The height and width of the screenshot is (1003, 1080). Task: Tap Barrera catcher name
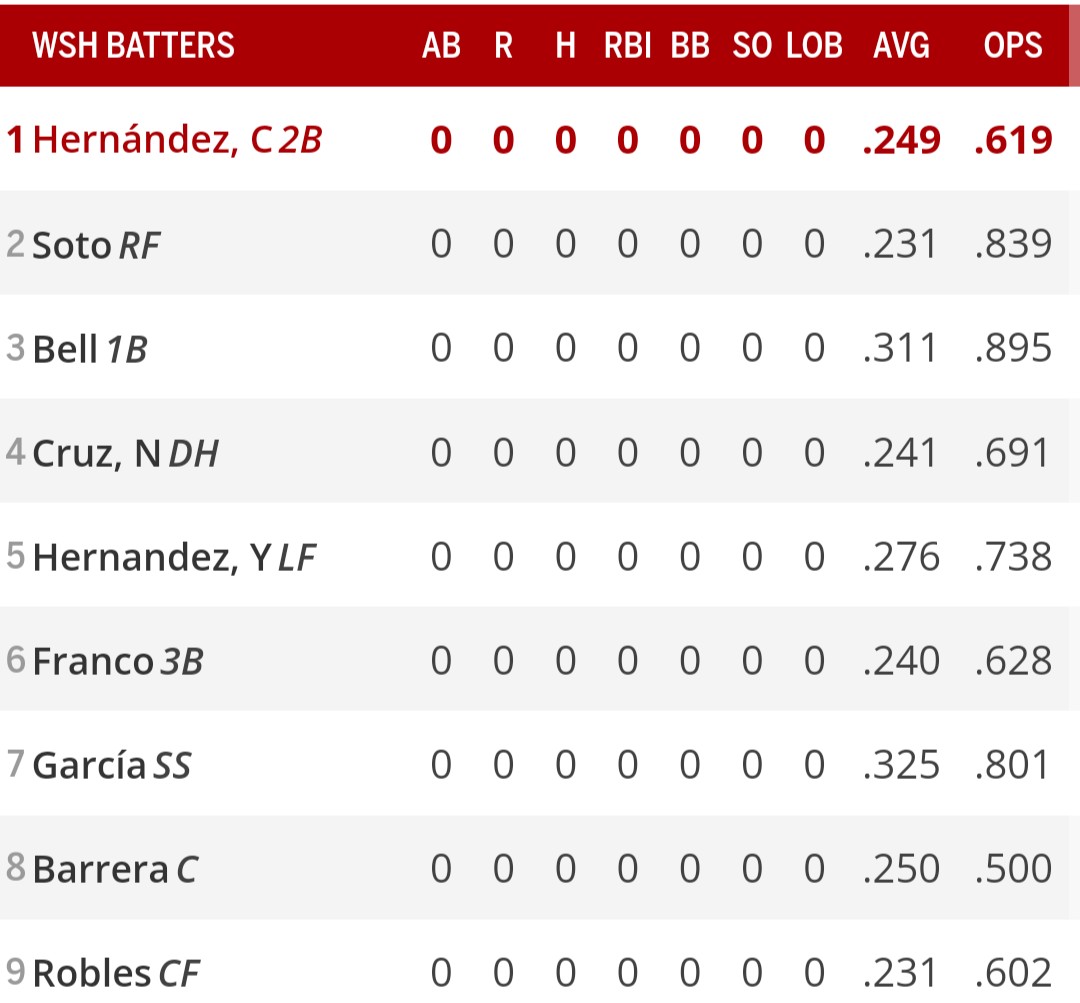click(100, 869)
